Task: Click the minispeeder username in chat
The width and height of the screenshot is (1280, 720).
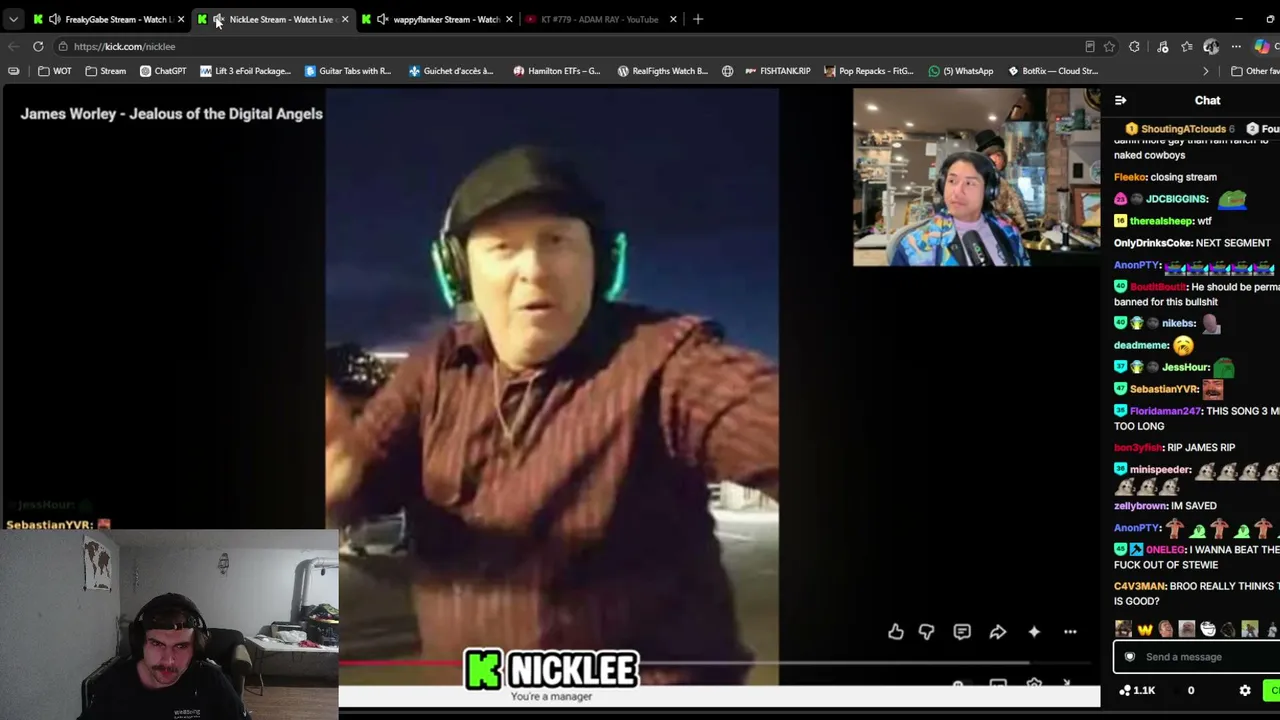Action: tap(1160, 469)
